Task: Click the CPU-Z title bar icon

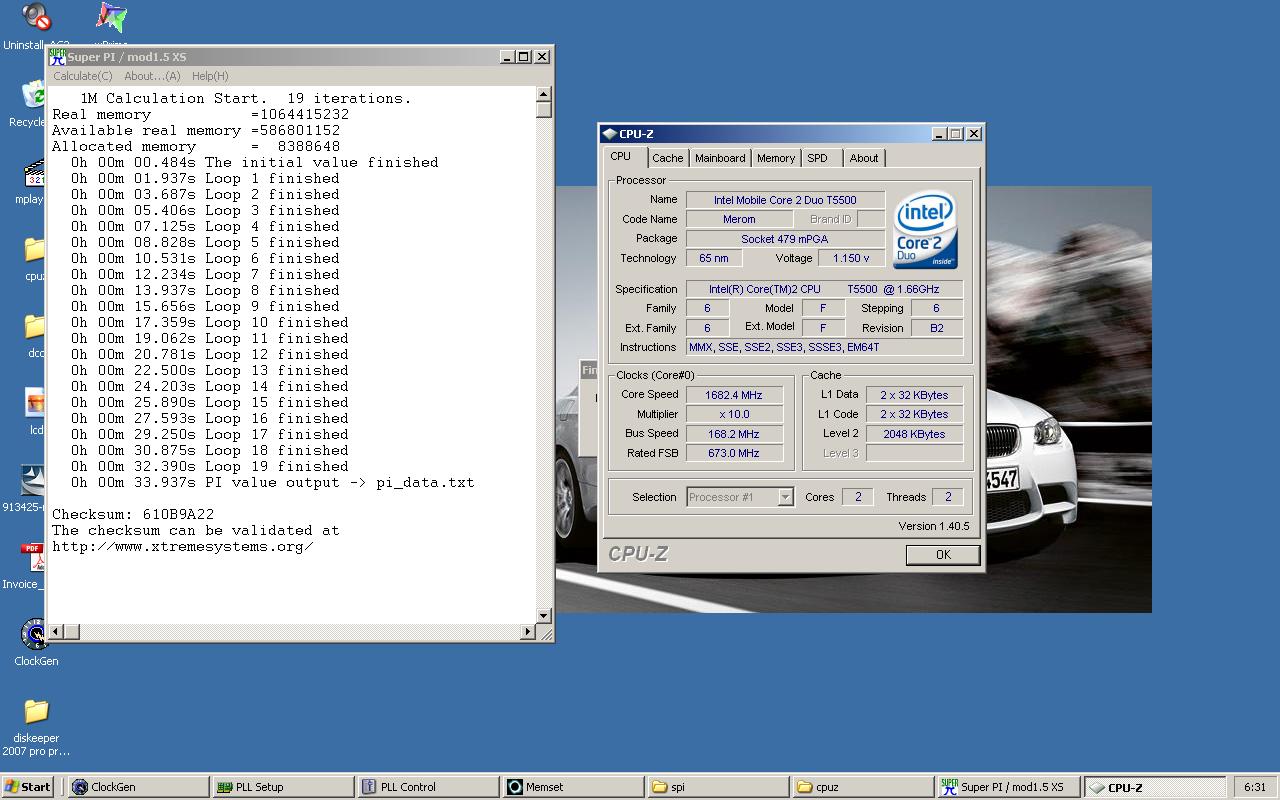Action: click(609, 134)
